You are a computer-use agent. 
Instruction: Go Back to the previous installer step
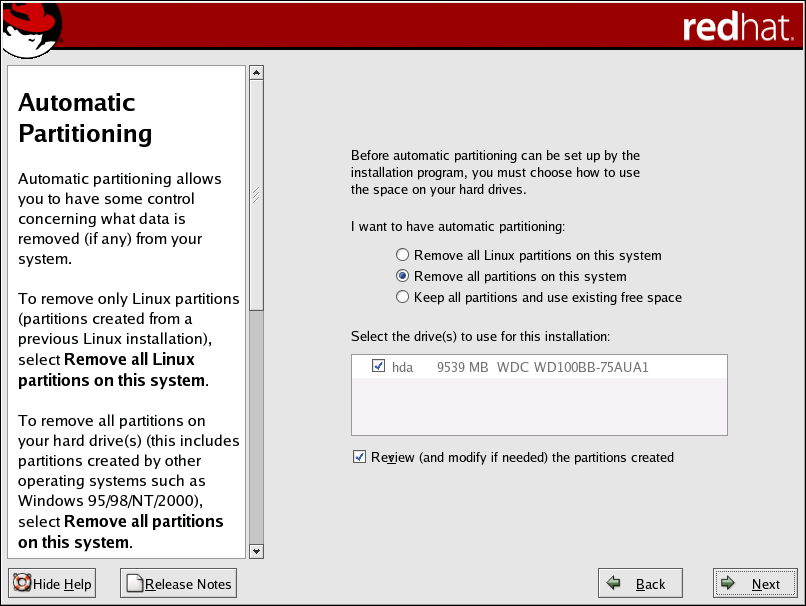[640, 584]
